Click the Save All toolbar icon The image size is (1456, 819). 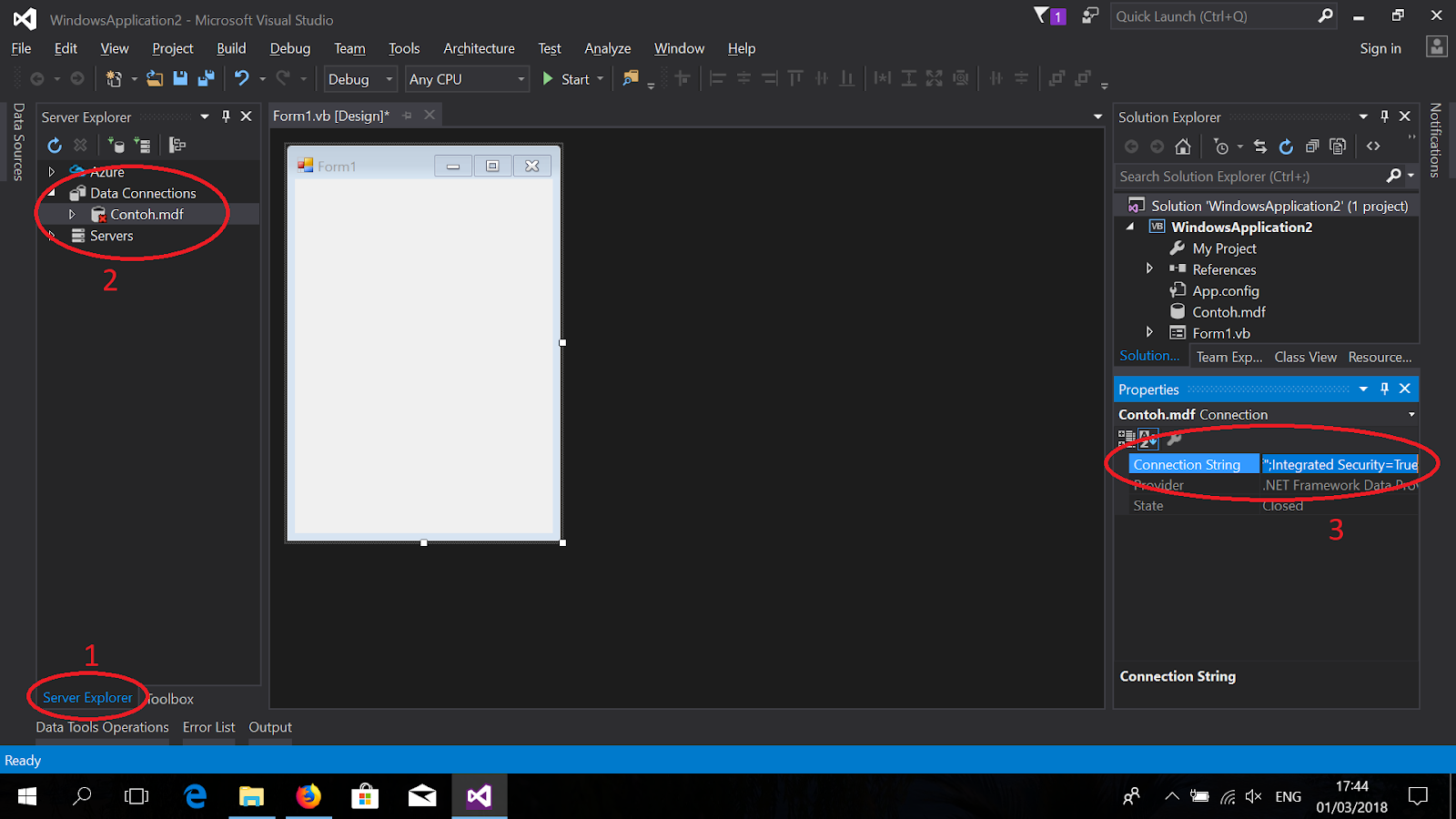[207, 78]
